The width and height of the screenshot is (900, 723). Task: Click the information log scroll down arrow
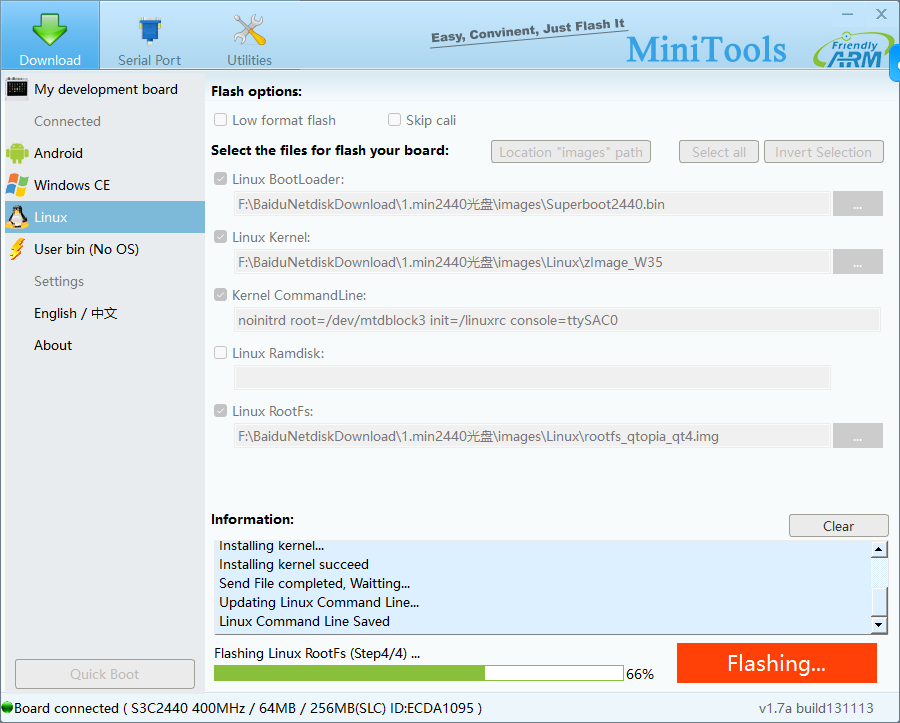pyautogui.click(x=879, y=624)
